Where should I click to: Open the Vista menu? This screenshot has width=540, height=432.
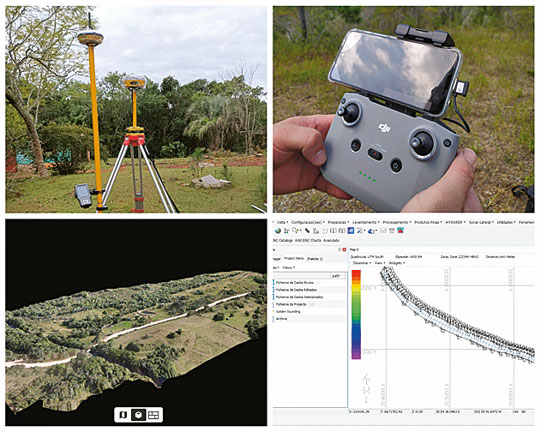point(282,222)
